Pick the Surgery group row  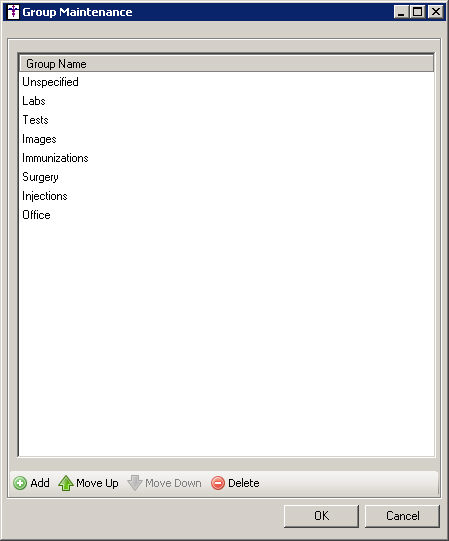coord(226,177)
